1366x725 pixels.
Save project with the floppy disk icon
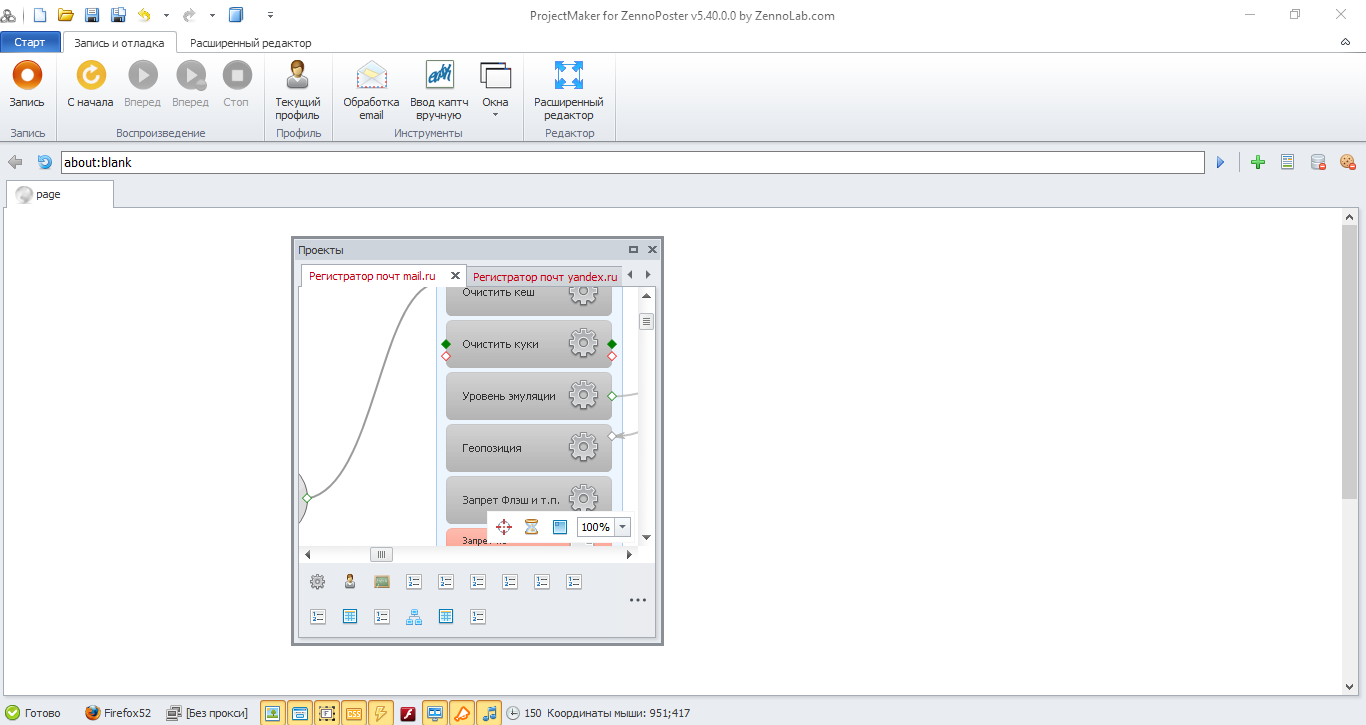[x=92, y=15]
